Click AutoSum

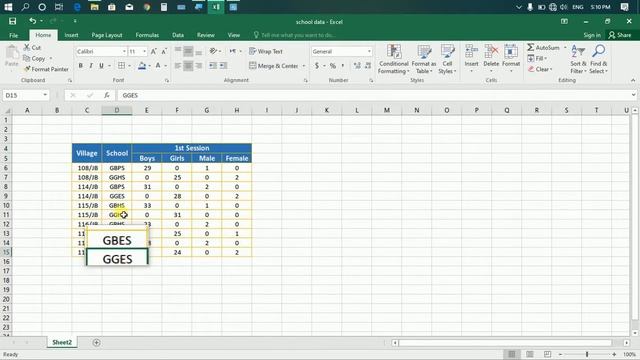point(543,47)
